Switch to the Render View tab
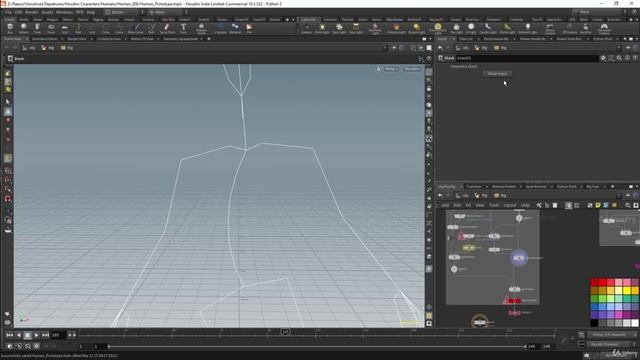The width and height of the screenshot is (640, 360). tap(77, 39)
